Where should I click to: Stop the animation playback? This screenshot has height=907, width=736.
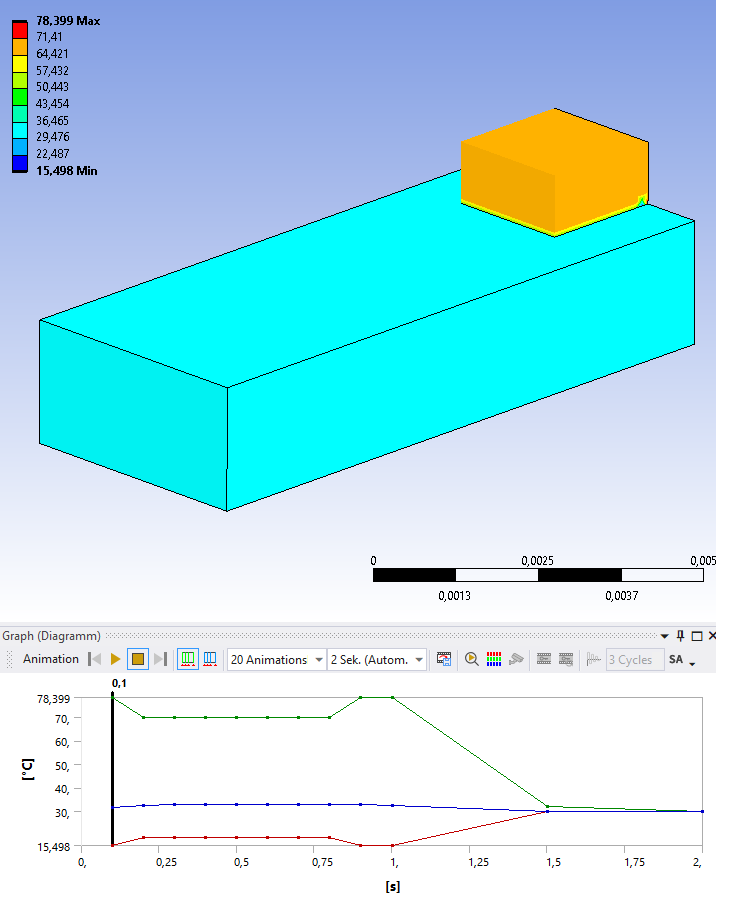click(x=138, y=659)
